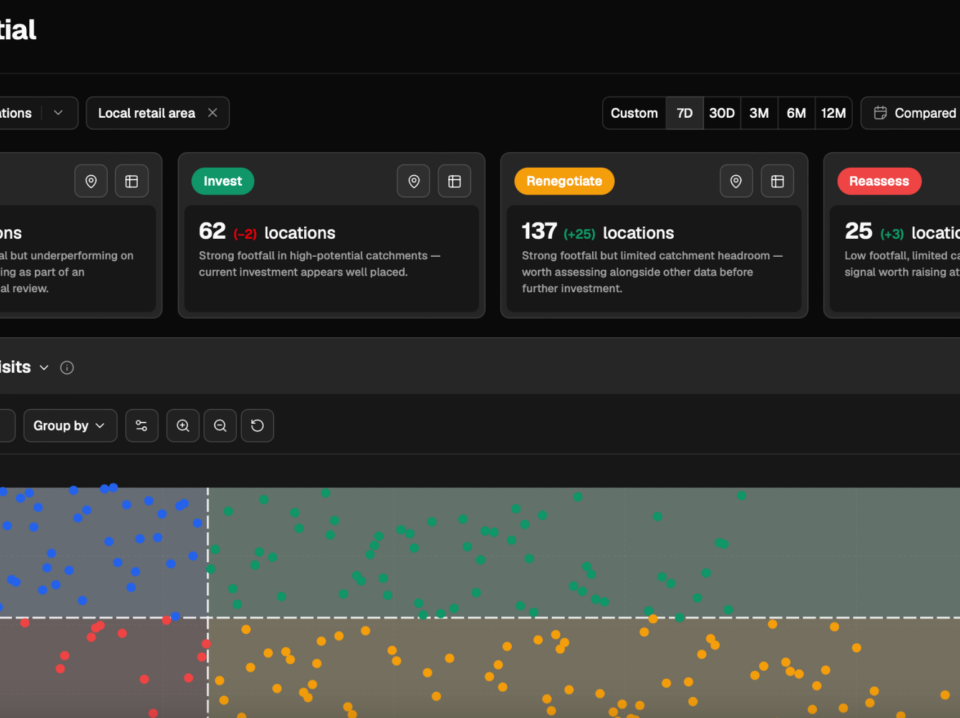Open table view for Invest card
The image size is (960, 718).
(454, 181)
